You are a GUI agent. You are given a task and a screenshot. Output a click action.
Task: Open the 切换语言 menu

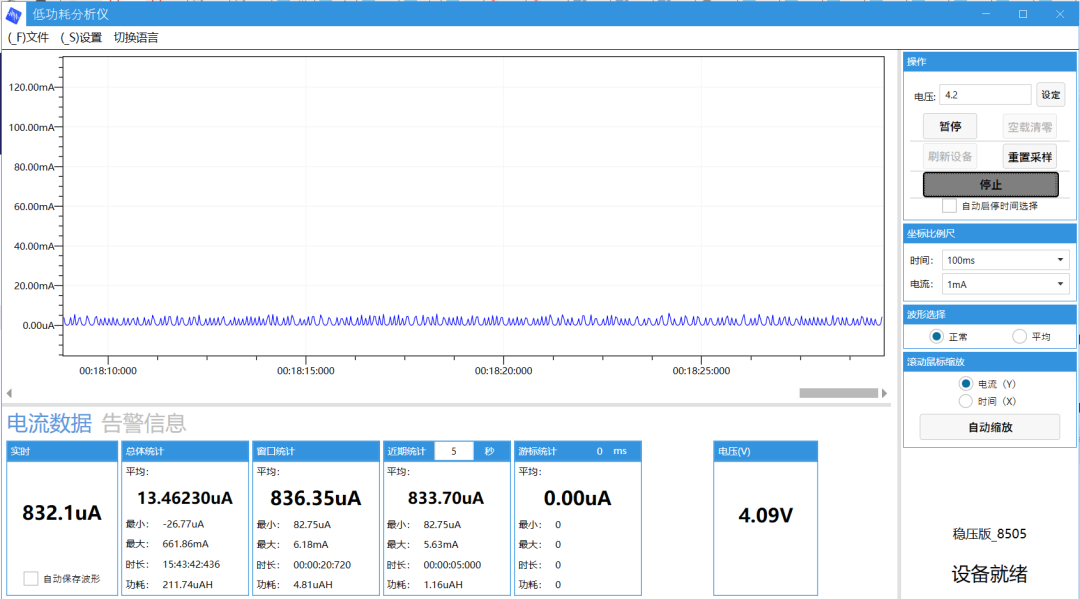[x=136, y=38]
